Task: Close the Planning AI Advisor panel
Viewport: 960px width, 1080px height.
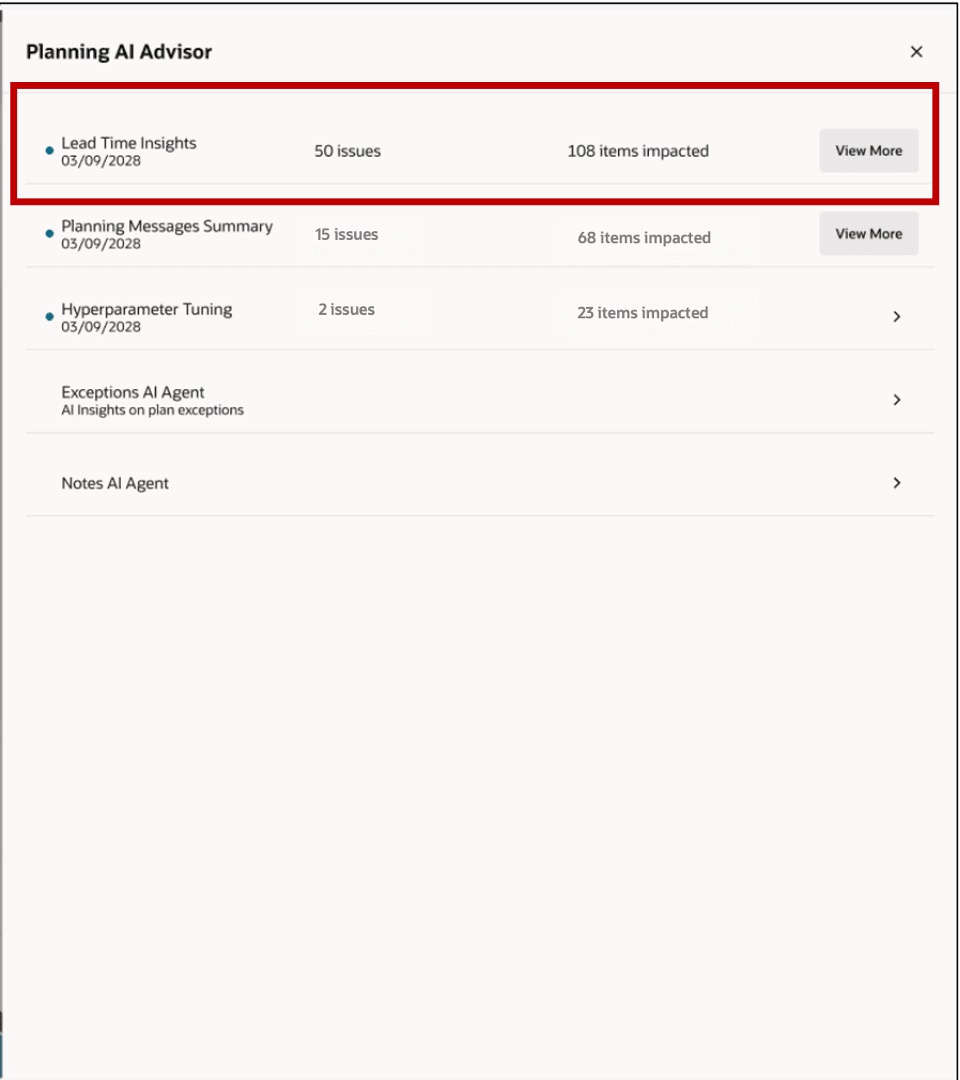Action: click(916, 51)
